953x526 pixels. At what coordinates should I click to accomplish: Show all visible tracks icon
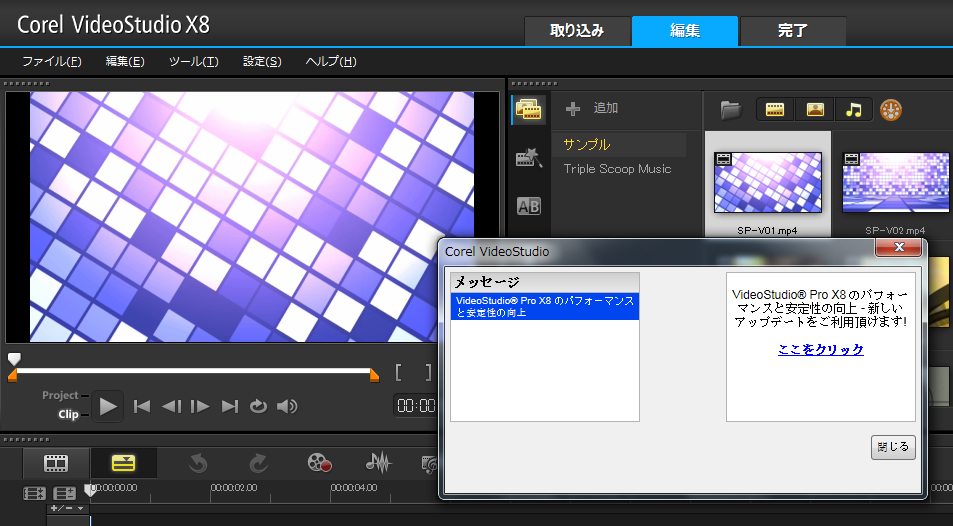[34, 493]
